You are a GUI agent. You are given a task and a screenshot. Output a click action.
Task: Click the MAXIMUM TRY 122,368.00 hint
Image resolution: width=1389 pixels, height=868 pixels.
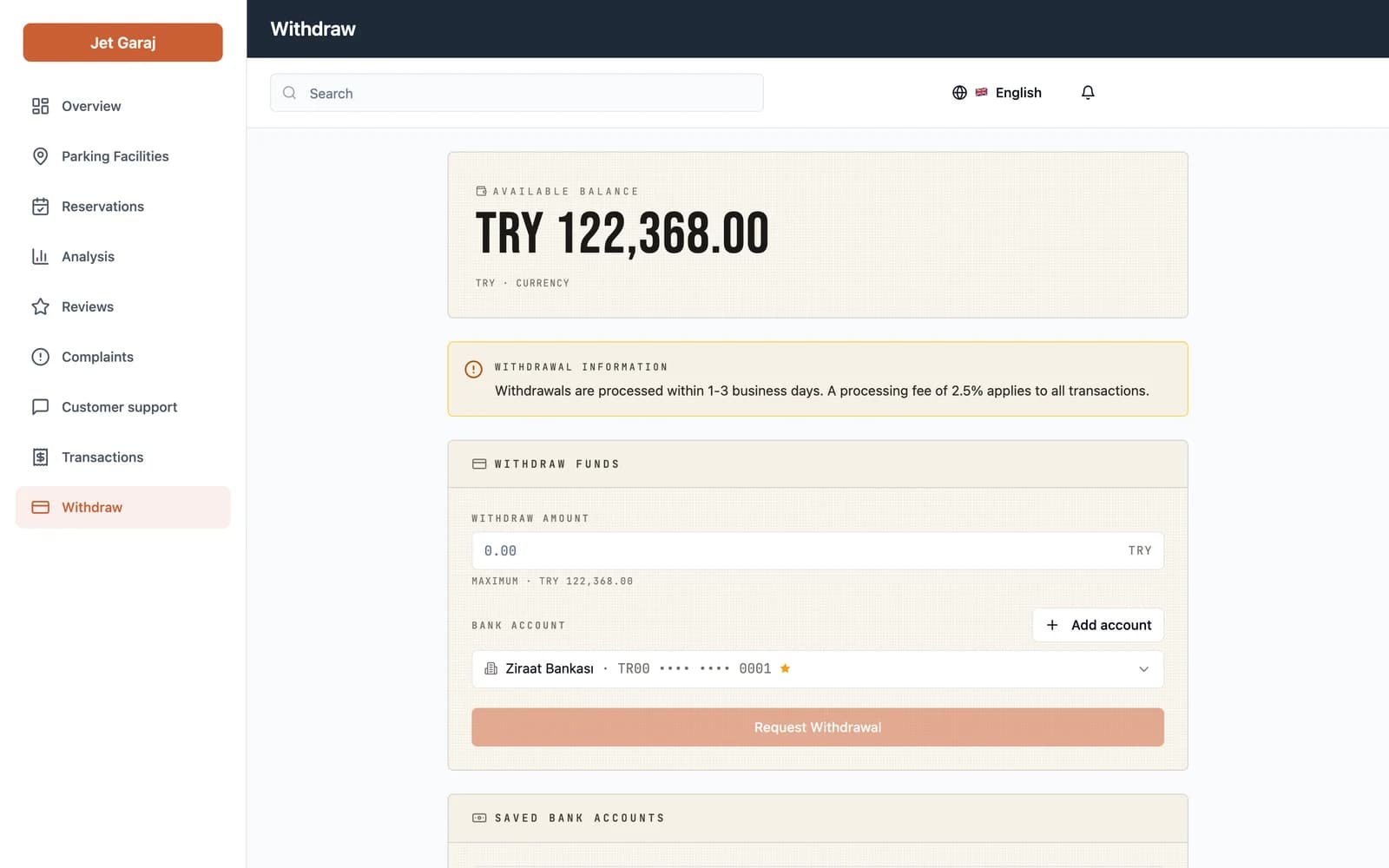[x=552, y=582]
